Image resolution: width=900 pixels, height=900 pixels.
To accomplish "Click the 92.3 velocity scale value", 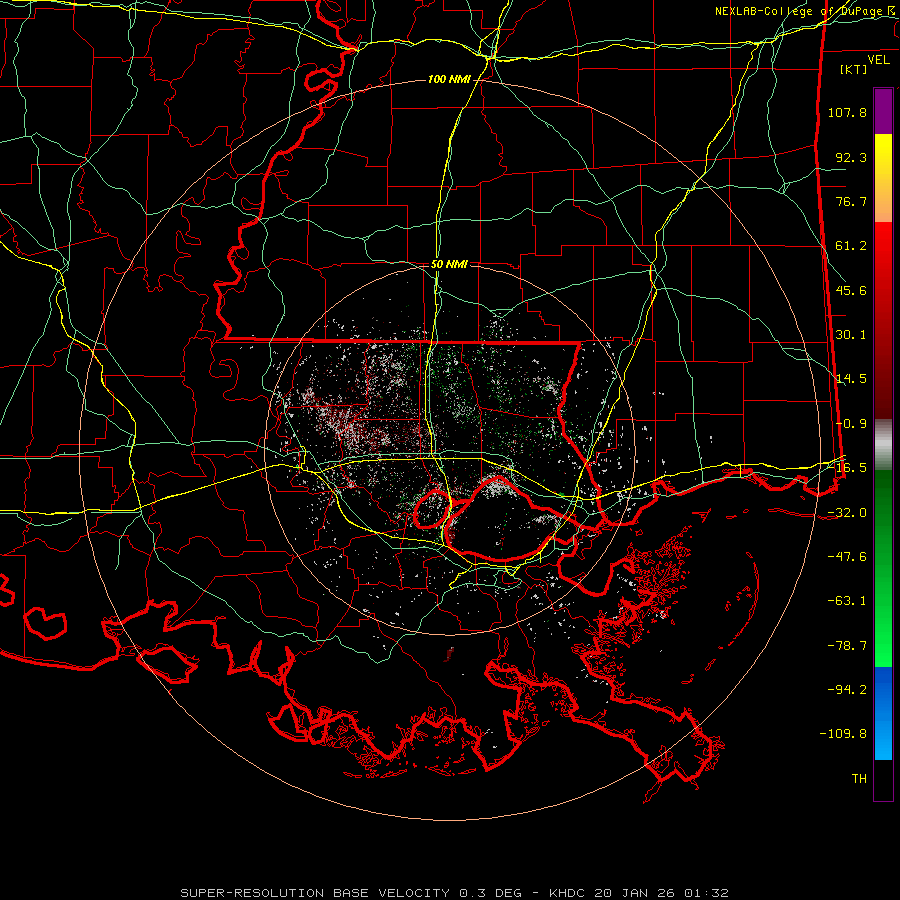I will pyautogui.click(x=851, y=157).
